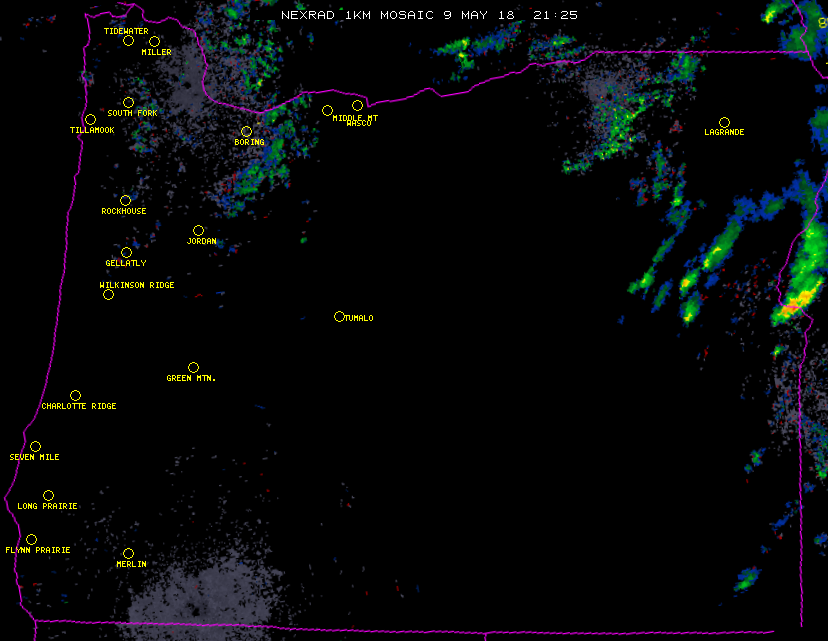Click the Charlotte Ridge label text
The image size is (828, 641).
click(79, 406)
